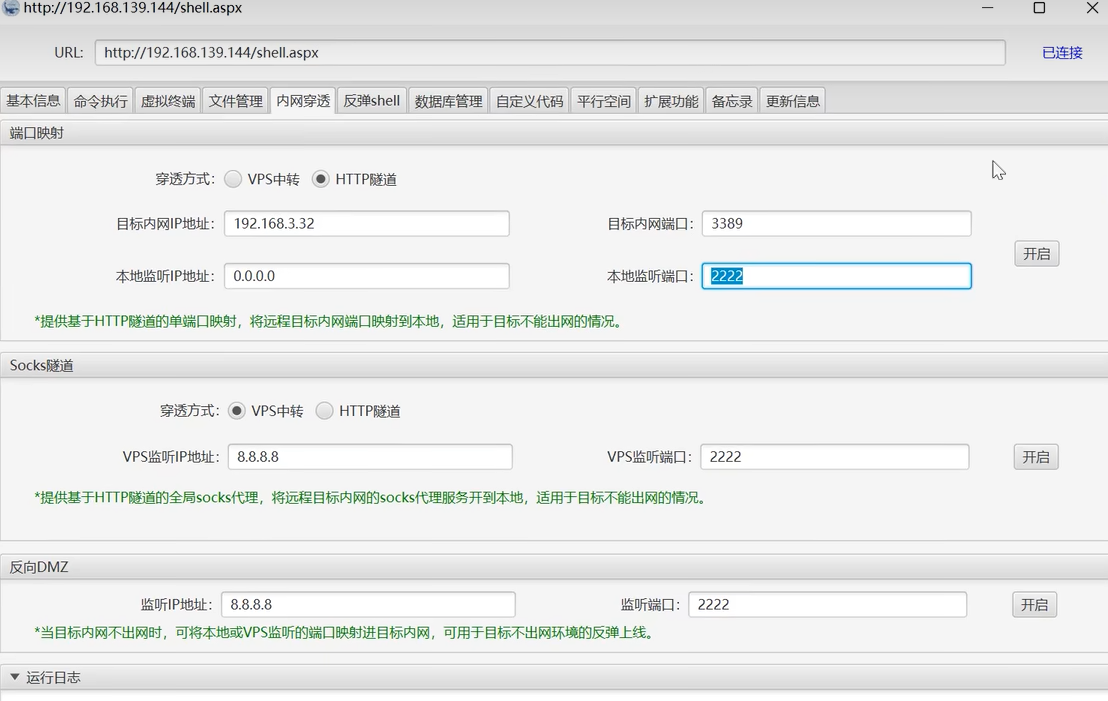
Task: Open the 虚拟终端 tab
Action: click(x=168, y=100)
